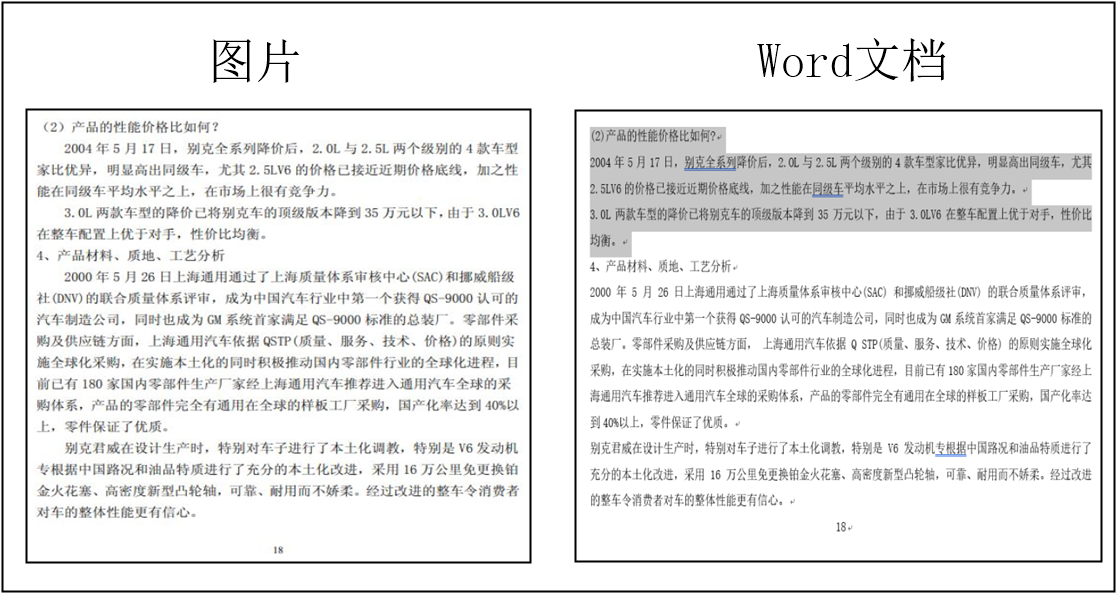Click Word panel line starting '的整车令消费者'

tap(687, 501)
